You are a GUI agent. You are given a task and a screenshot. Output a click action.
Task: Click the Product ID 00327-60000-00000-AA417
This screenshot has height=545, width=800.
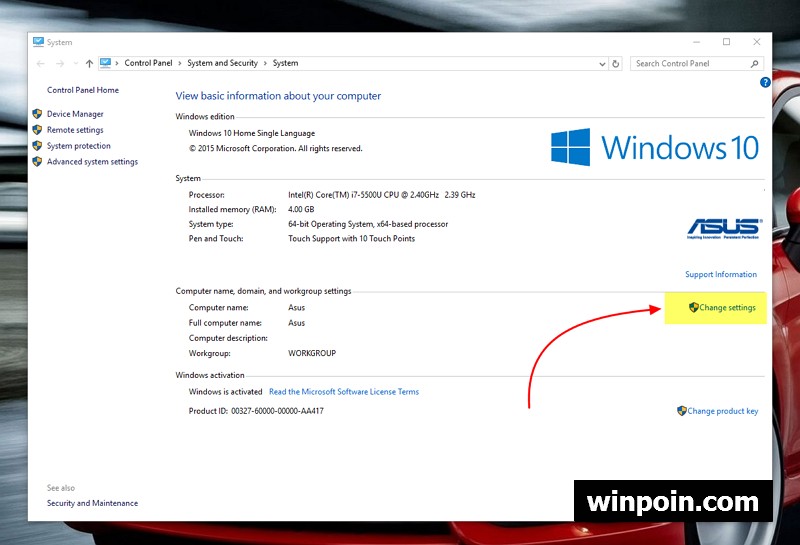coord(256,411)
